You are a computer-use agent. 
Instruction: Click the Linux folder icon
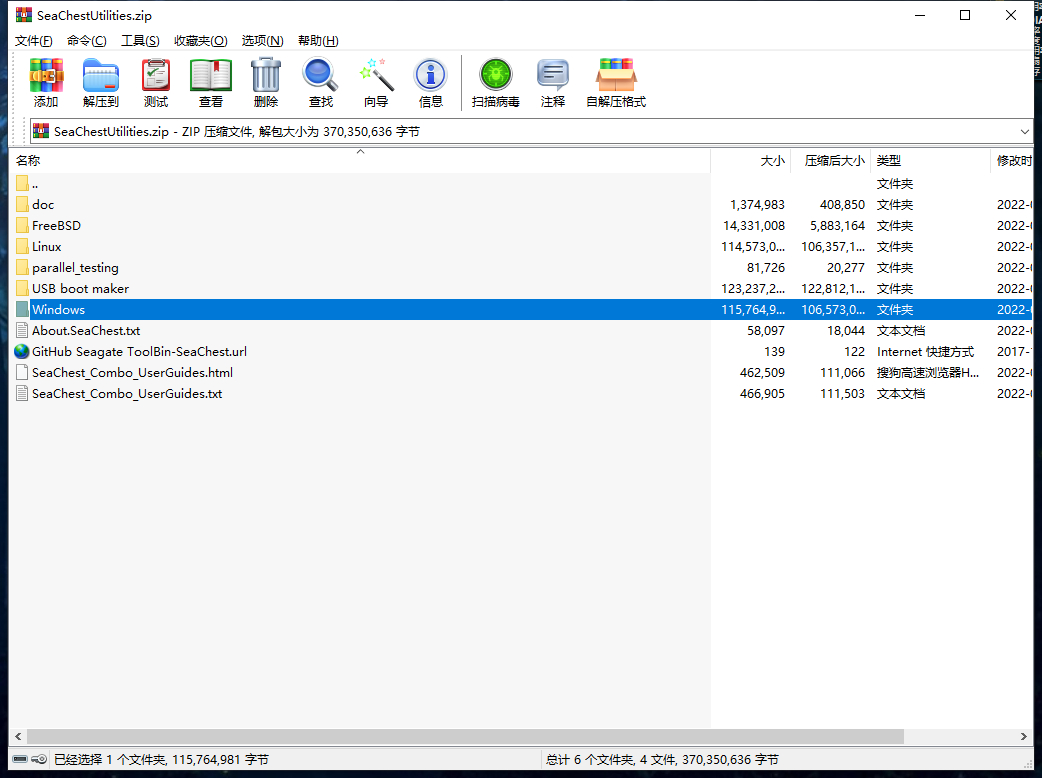pos(22,246)
